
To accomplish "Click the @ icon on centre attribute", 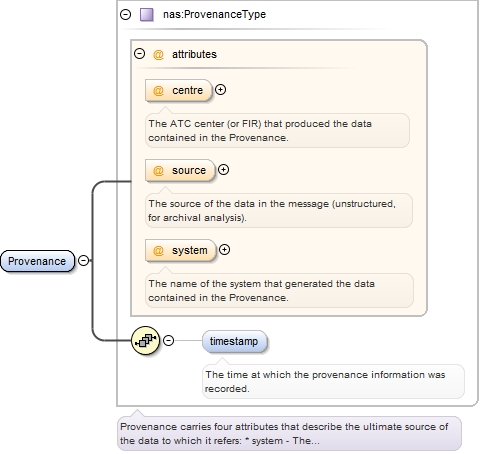I will pyautogui.click(x=158, y=90).
